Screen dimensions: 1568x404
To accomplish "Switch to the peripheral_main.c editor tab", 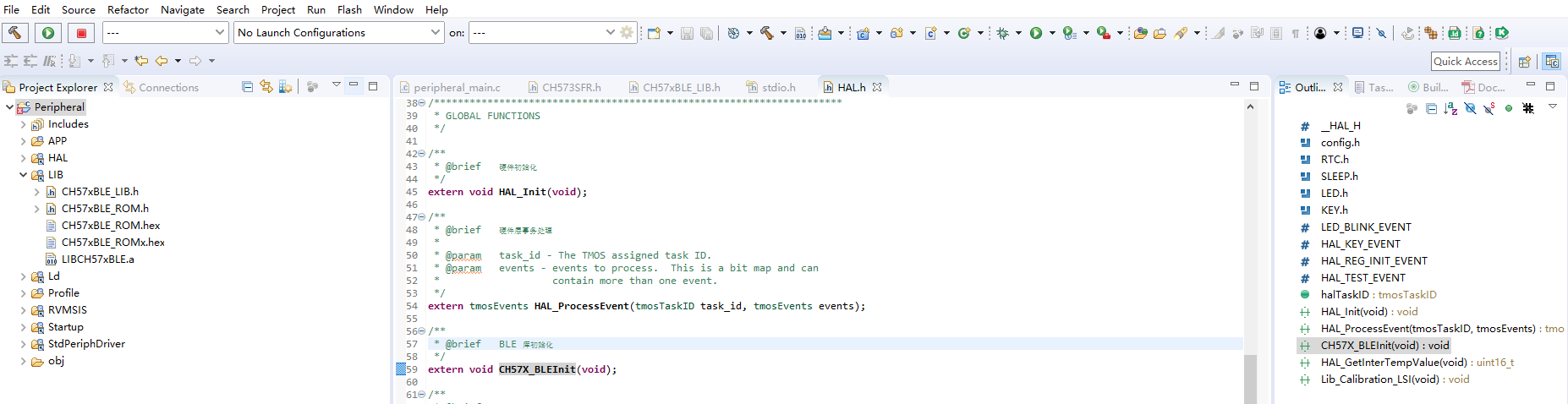I will pos(457,87).
